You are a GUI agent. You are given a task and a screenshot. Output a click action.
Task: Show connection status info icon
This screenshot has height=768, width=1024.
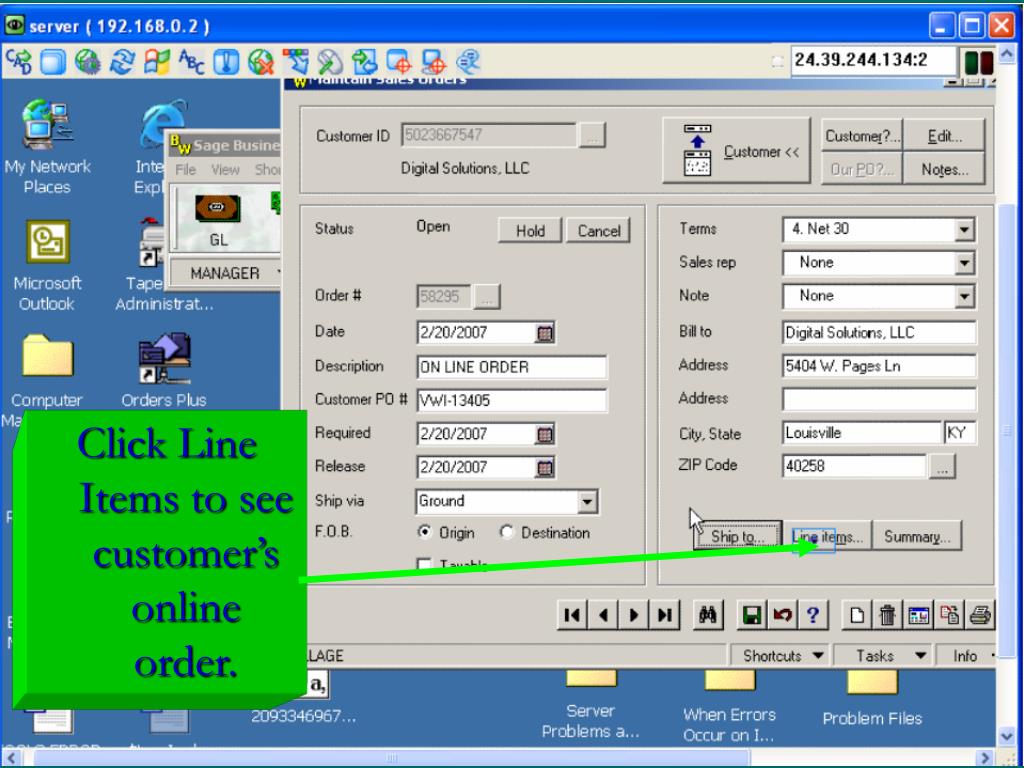pos(226,62)
